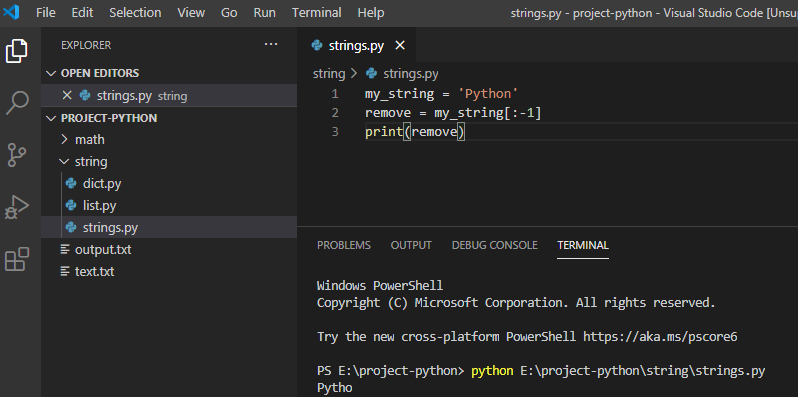
Task: Collapse the string folder
Action: click(x=64, y=161)
